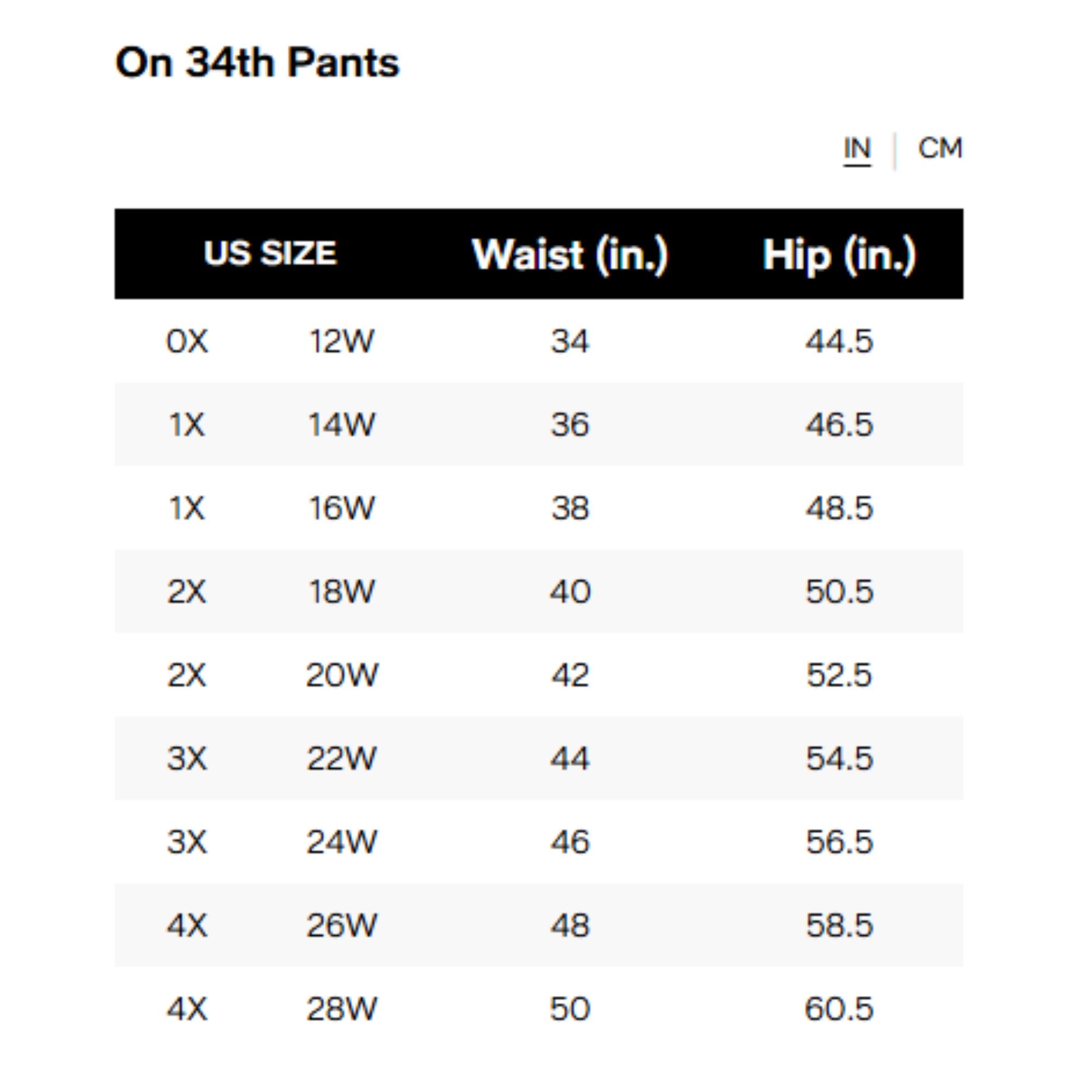Click the Waist (in.) column header

click(569, 254)
